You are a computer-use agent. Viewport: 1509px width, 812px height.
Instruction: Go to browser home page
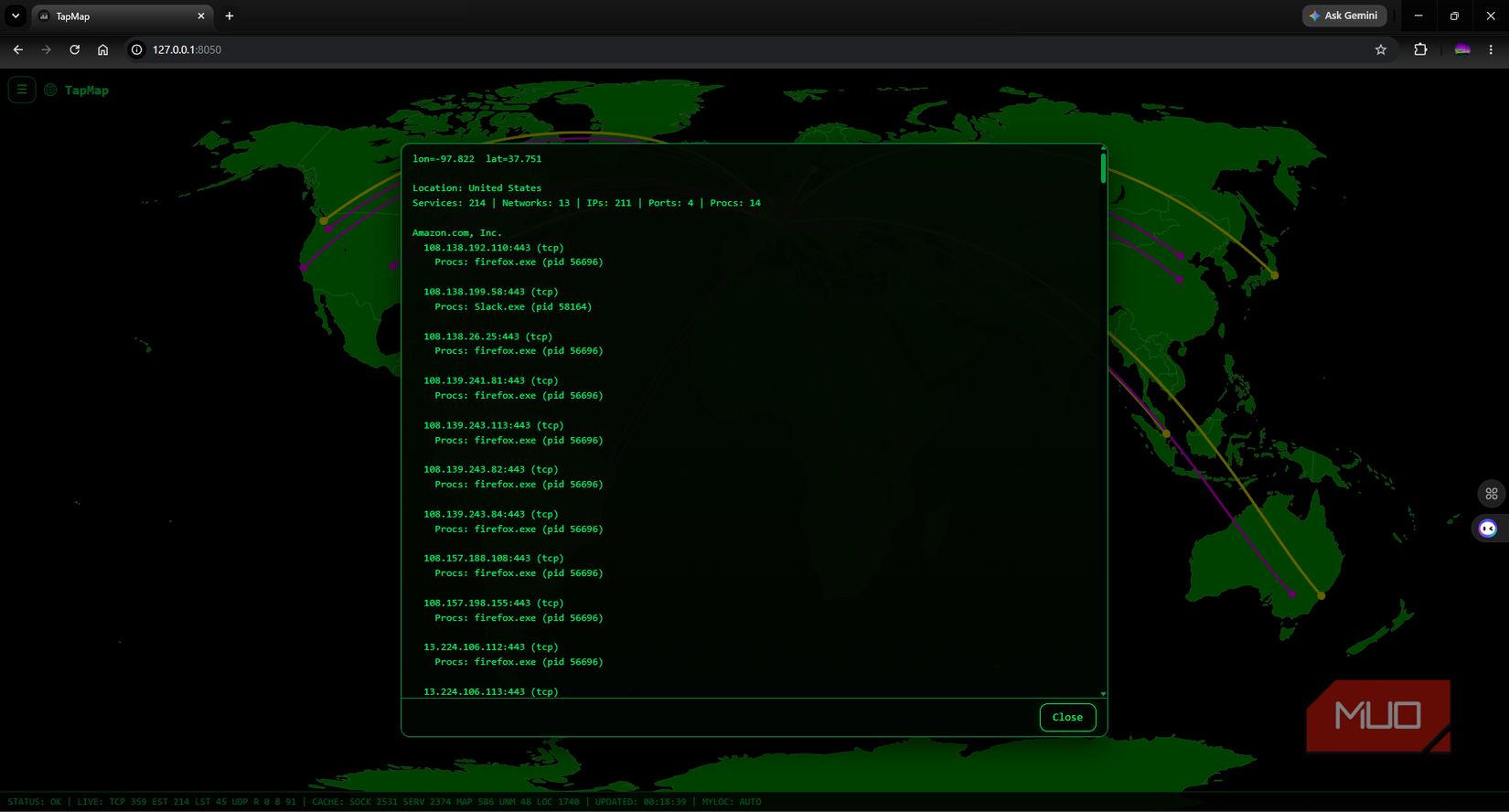click(102, 49)
